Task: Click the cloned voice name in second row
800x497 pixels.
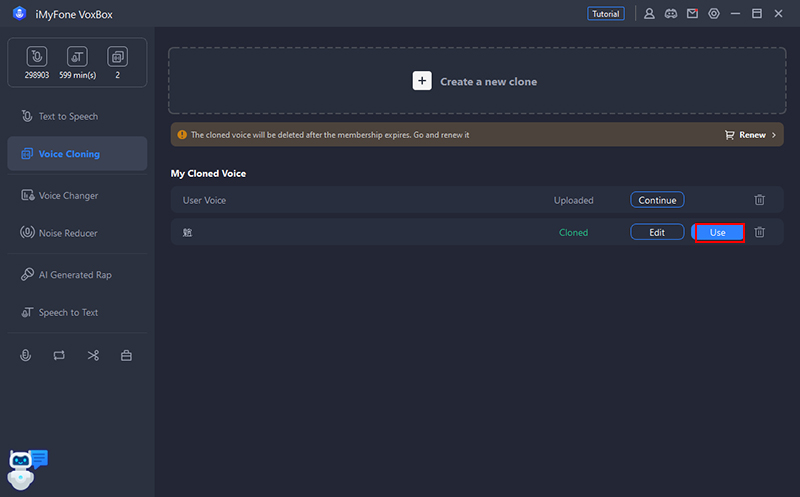Action: (187, 233)
